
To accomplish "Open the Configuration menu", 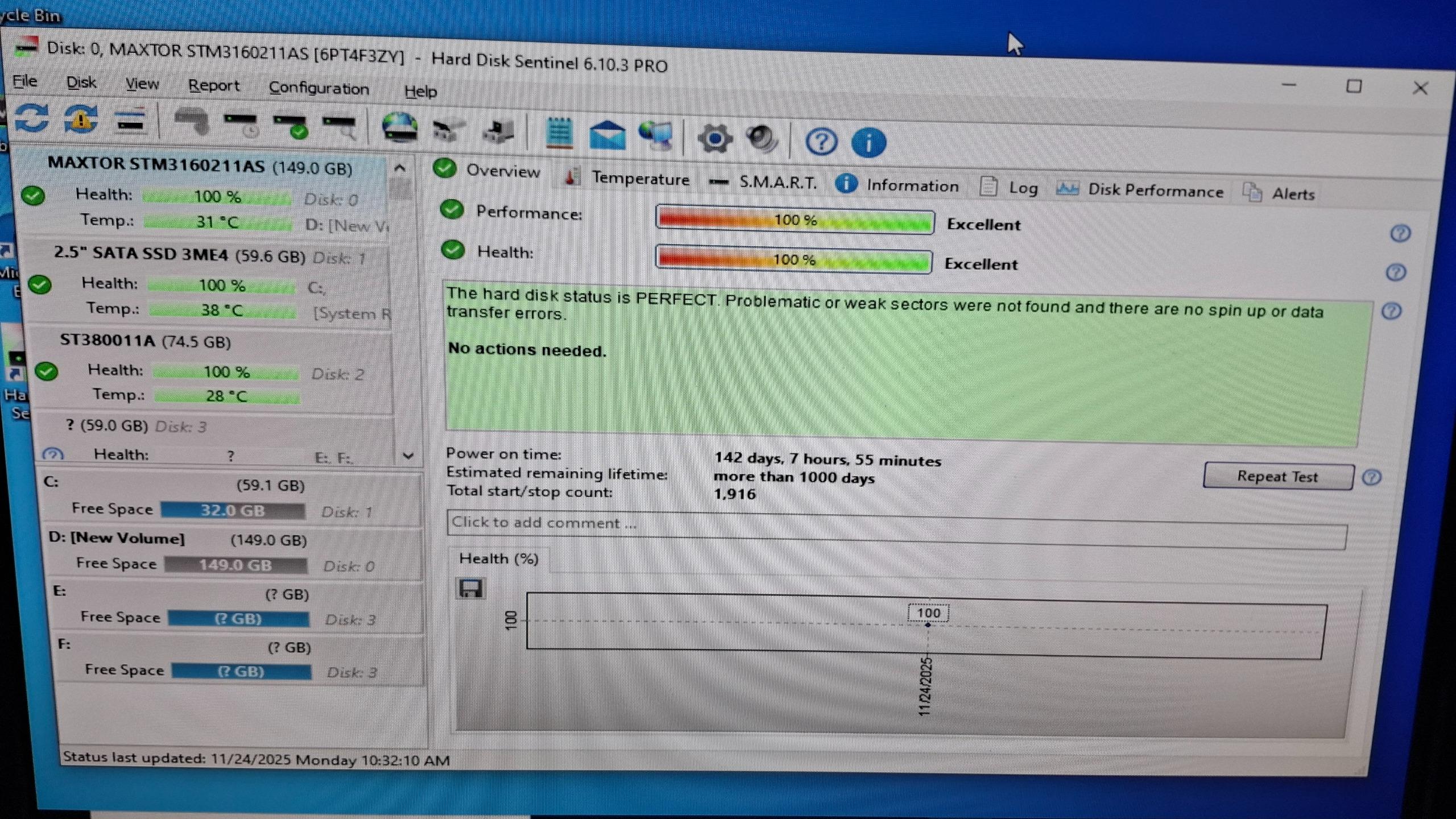I will (318, 88).
